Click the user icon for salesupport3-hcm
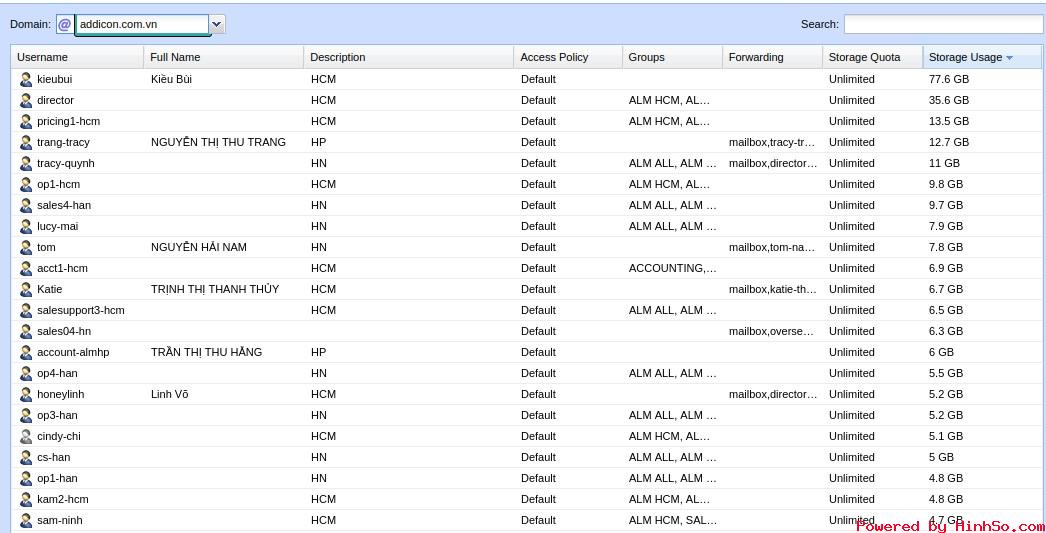 (25, 310)
